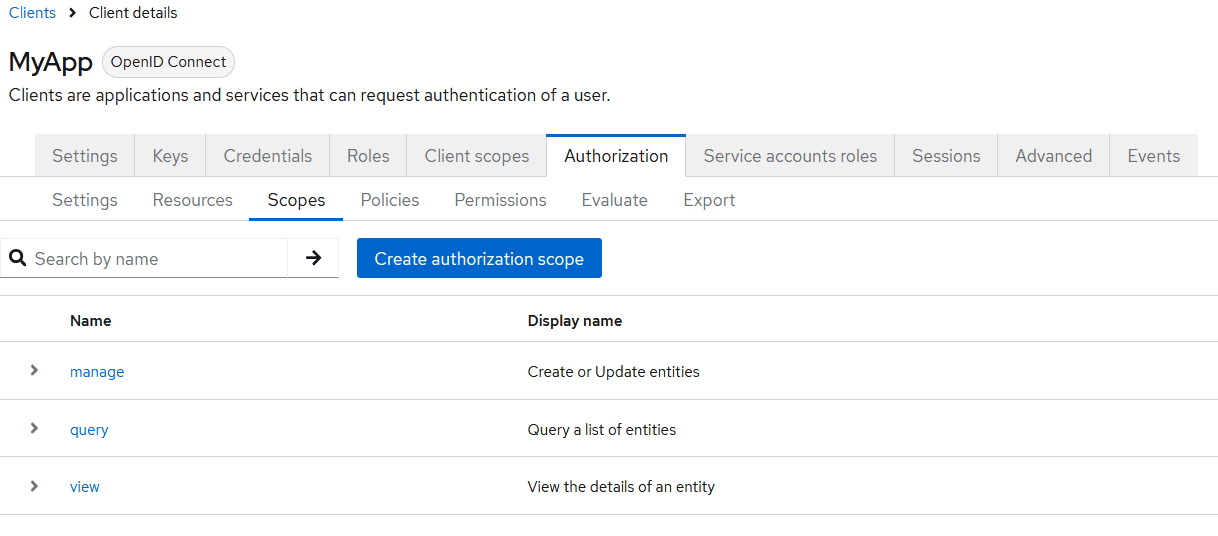
Task: Open the view scope link
Action: click(85, 487)
